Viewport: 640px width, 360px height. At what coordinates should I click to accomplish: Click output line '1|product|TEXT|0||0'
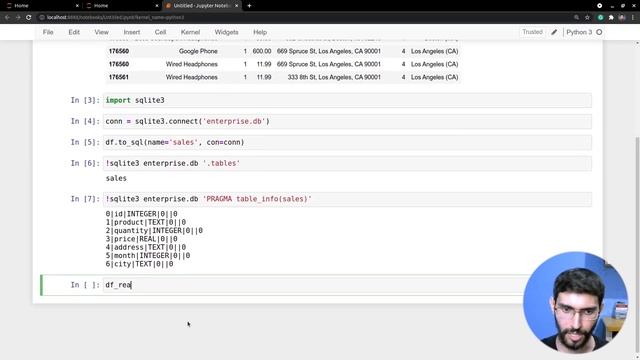[x=146, y=222]
